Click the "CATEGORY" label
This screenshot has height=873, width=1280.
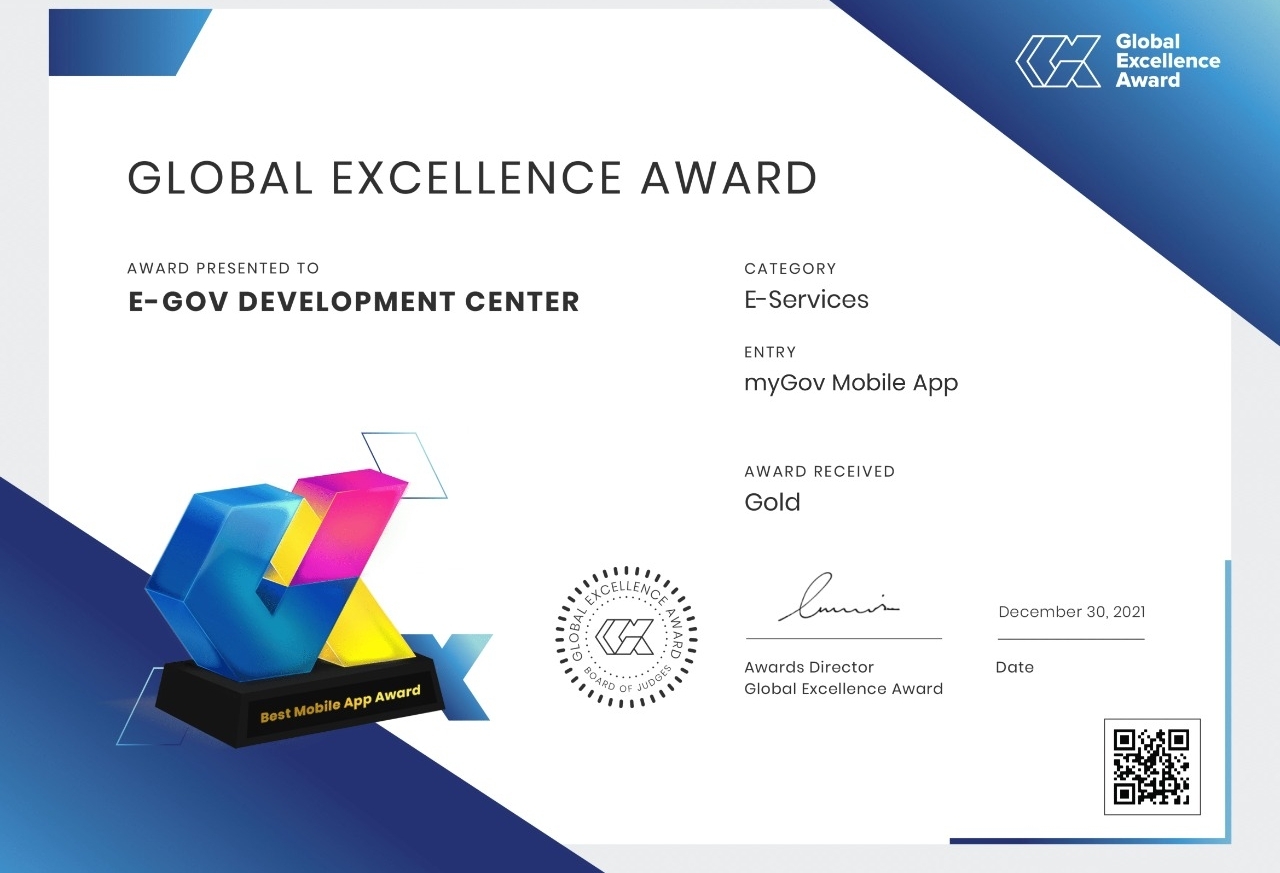790,268
